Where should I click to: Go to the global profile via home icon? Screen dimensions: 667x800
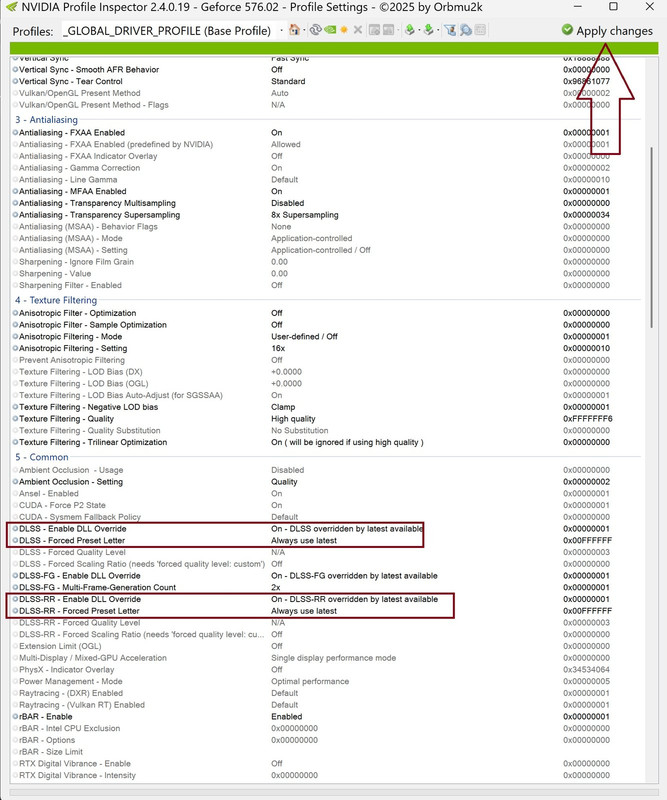tap(294, 30)
